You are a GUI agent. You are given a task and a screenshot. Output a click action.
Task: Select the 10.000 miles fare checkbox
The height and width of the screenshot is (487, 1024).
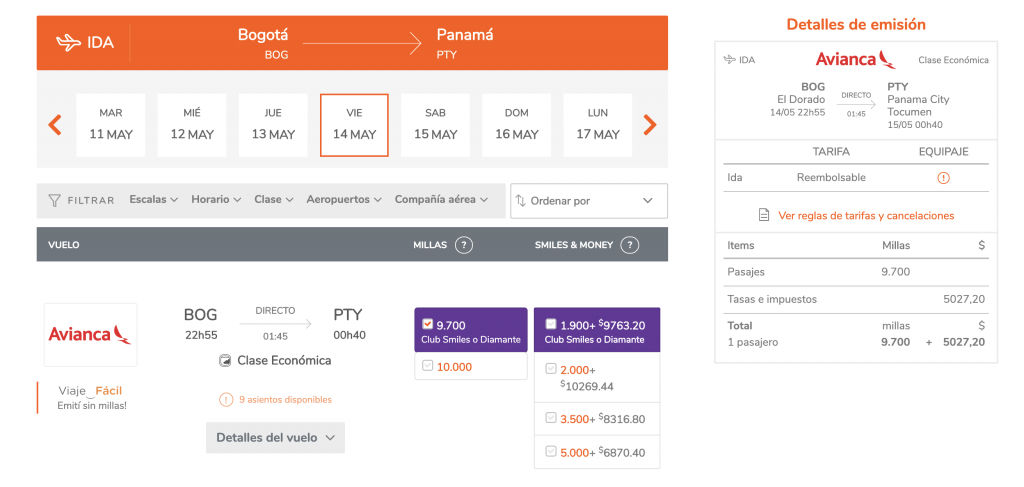428,366
